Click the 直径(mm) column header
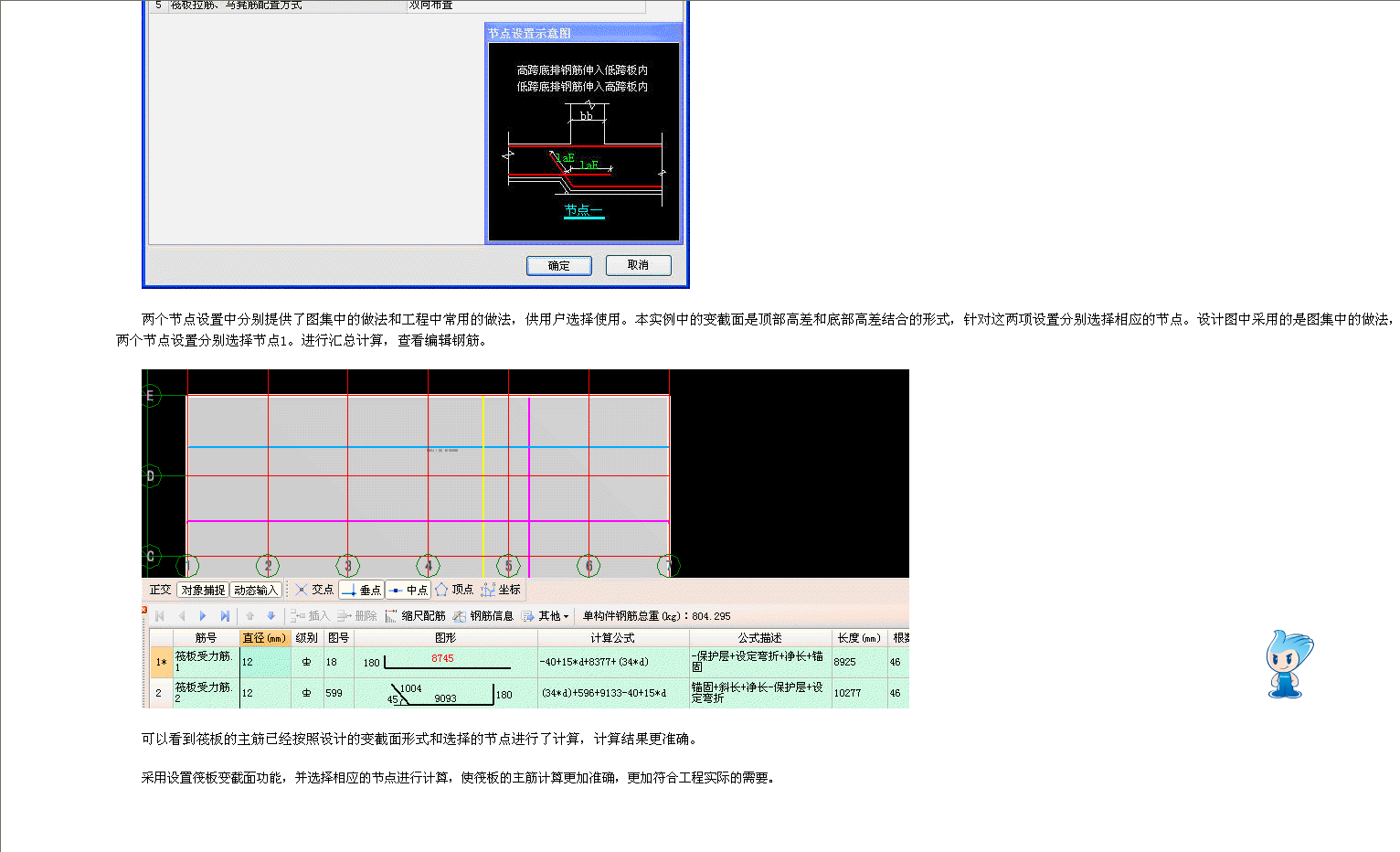The height and width of the screenshot is (852, 1400). coord(264,638)
